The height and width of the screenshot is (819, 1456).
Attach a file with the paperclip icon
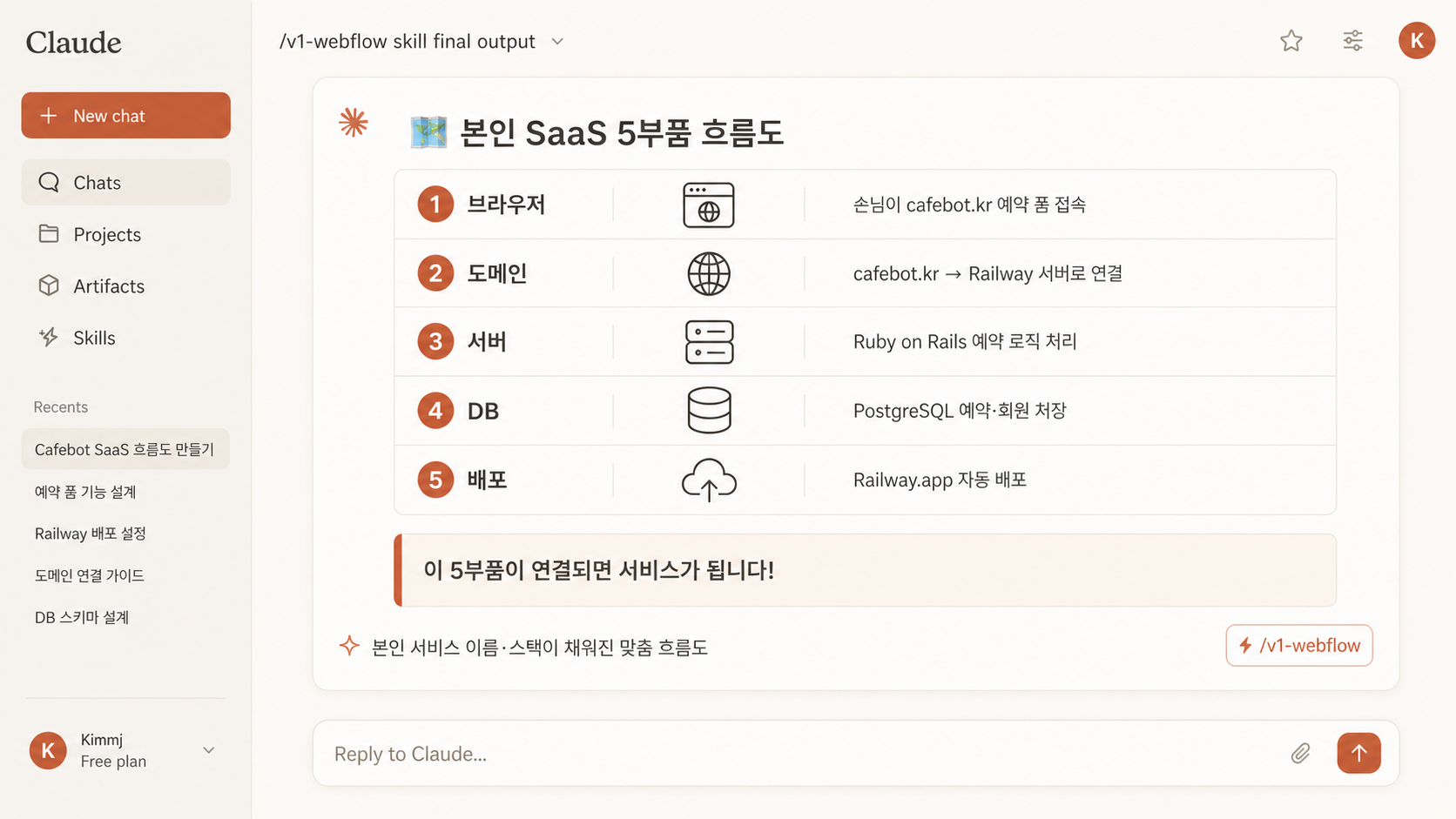1300,753
